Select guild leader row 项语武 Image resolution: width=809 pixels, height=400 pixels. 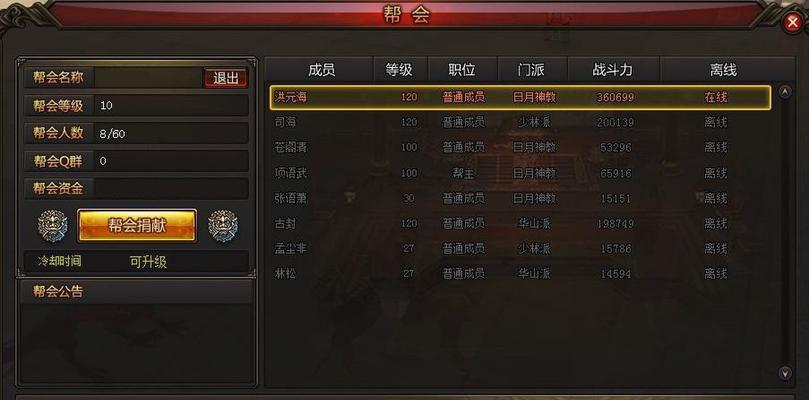520,173
